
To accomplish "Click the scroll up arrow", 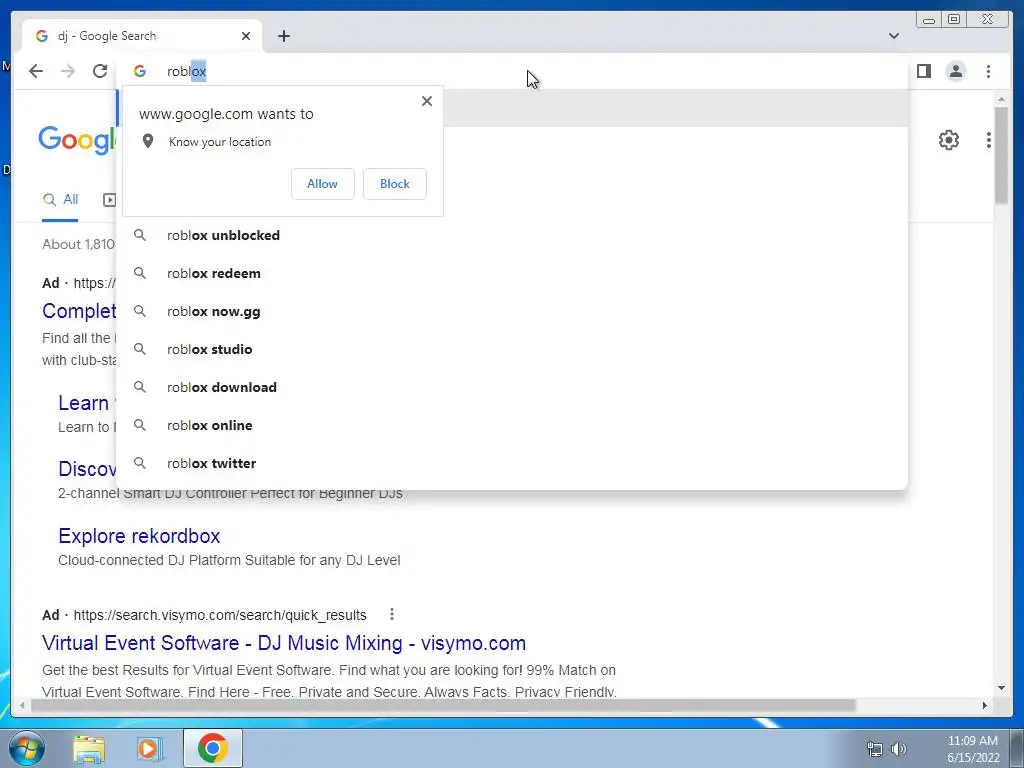I will [1001, 99].
